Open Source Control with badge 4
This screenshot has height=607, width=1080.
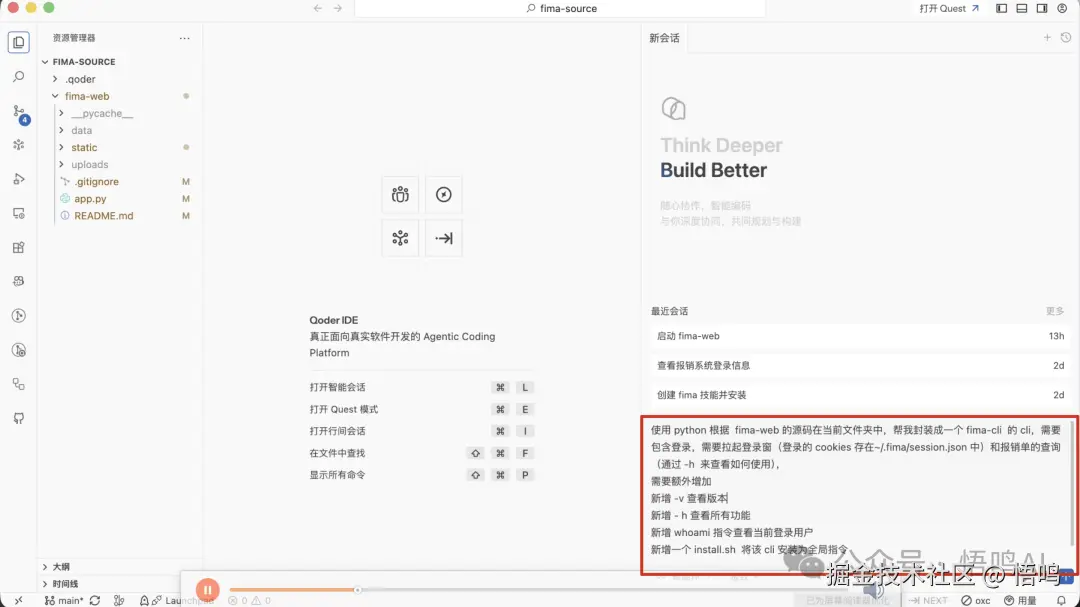pyautogui.click(x=19, y=112)
